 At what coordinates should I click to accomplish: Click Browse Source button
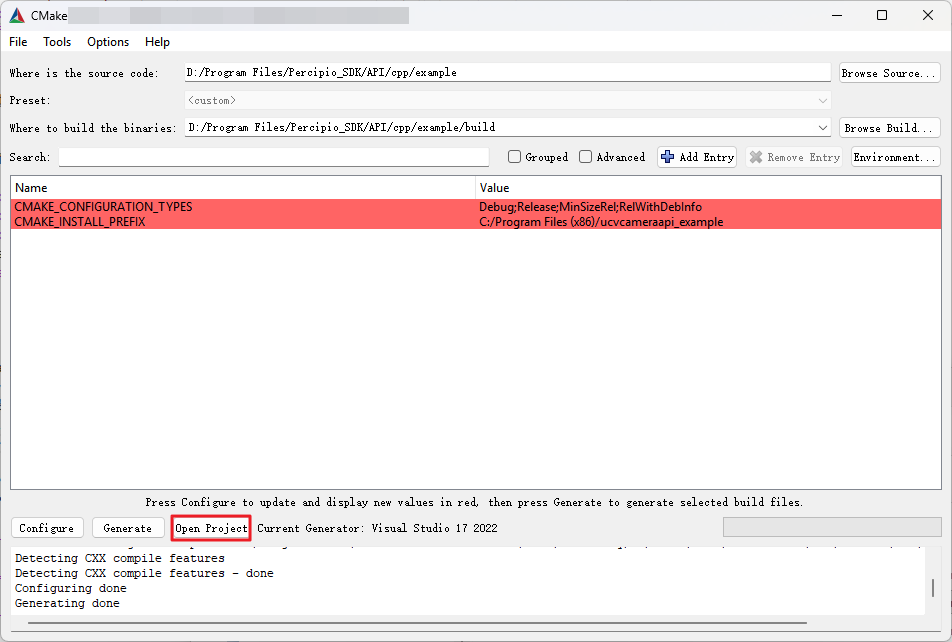(x=889, y=73)
